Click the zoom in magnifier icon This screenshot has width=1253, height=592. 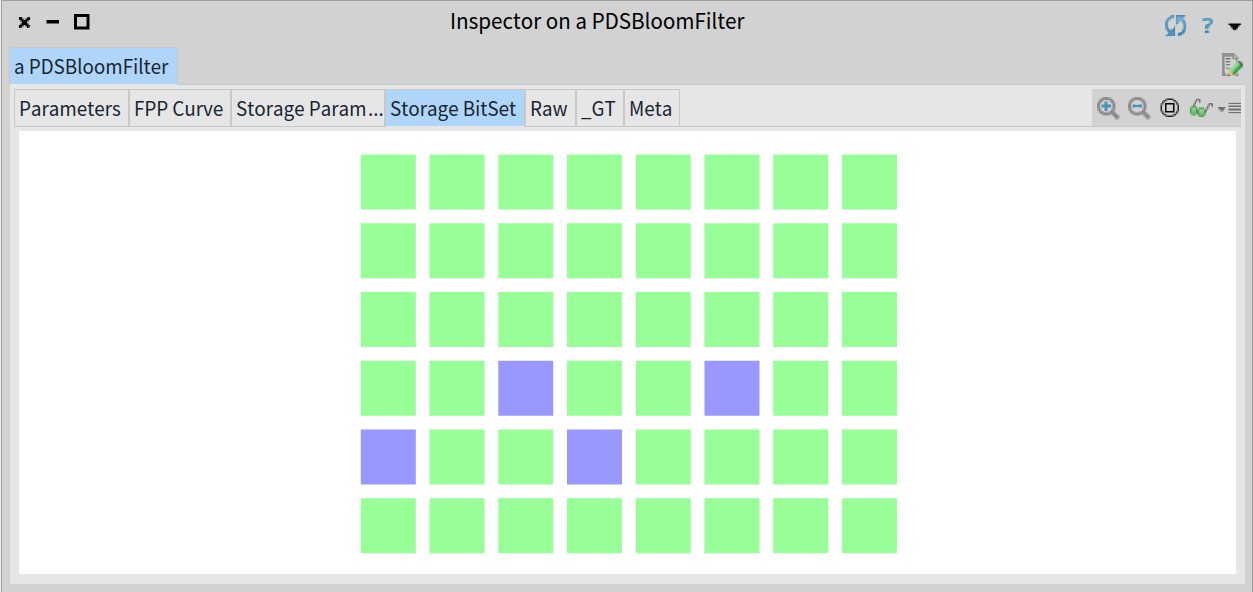[x=1107, y=108]
